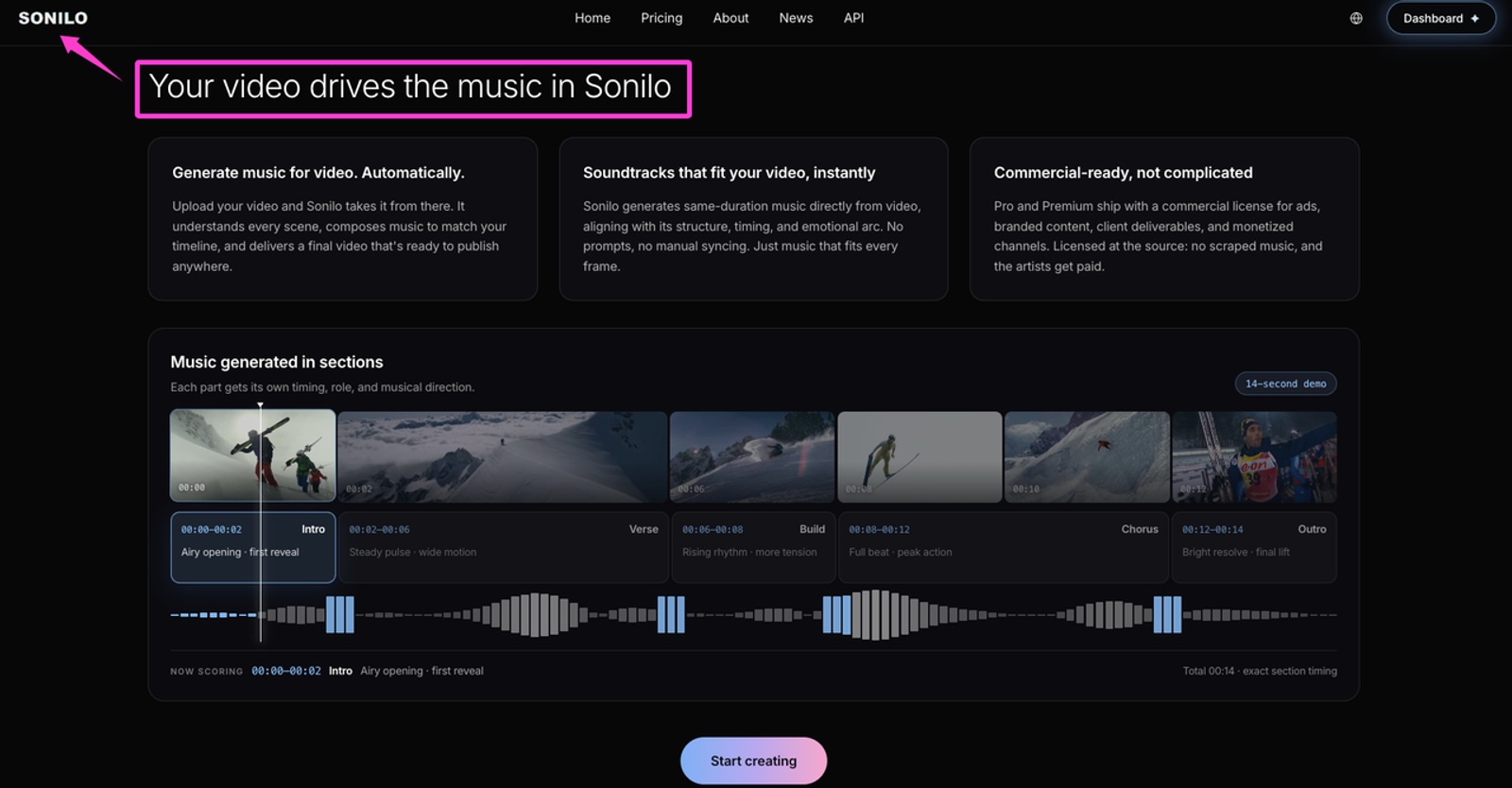1512x788 pixels.
Task: Select the 00:00 skiers thumbnail
Action: [252, 454]
